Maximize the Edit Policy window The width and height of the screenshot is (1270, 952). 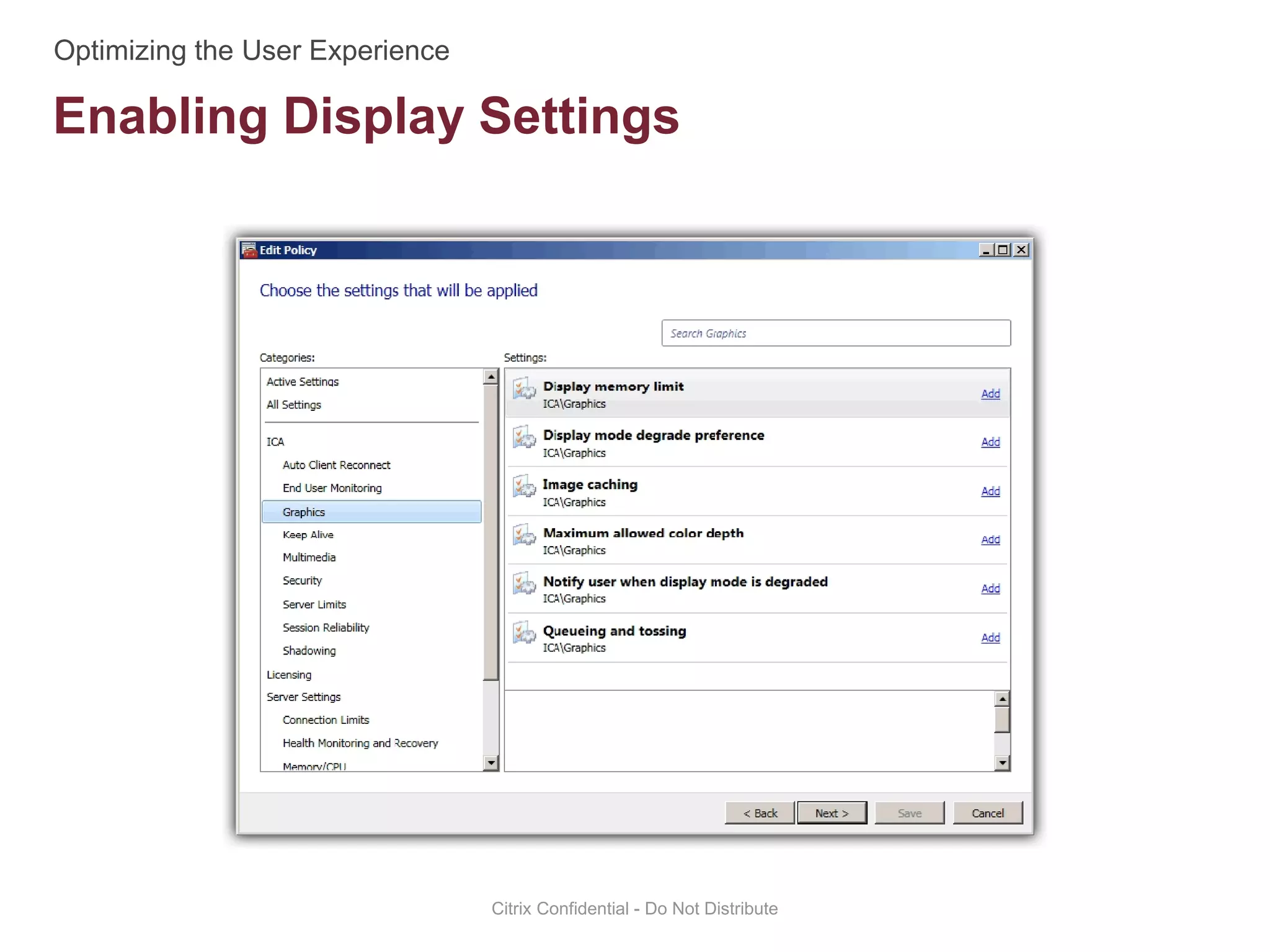coord(1003,250)
